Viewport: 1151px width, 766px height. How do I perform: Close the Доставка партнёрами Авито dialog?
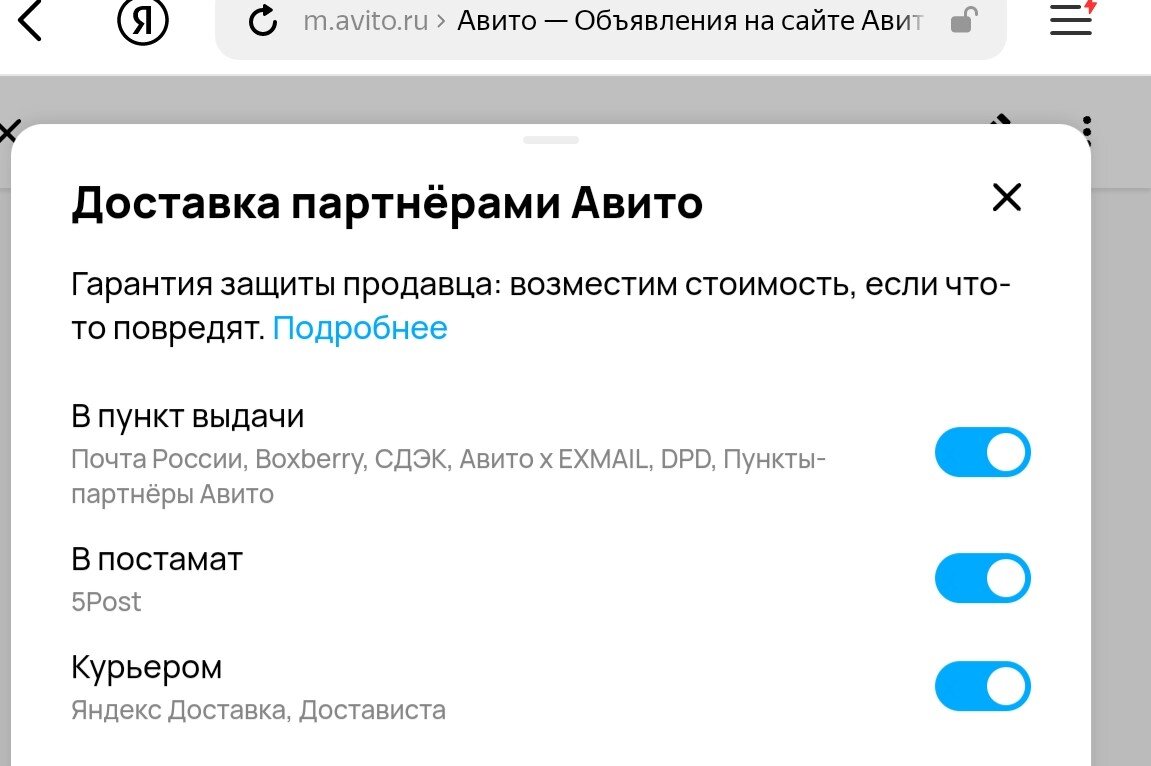[1006, 198]
